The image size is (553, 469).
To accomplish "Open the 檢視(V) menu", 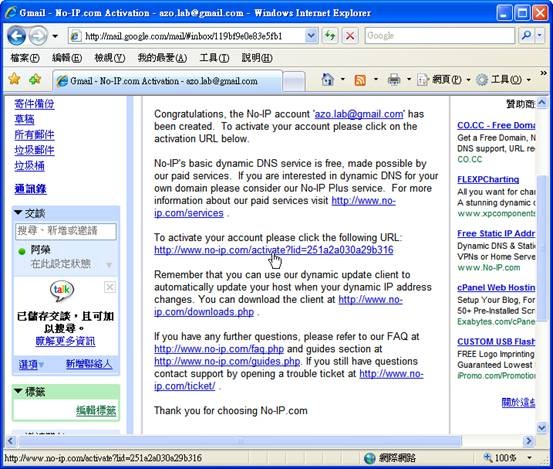I will click(109, 58).
